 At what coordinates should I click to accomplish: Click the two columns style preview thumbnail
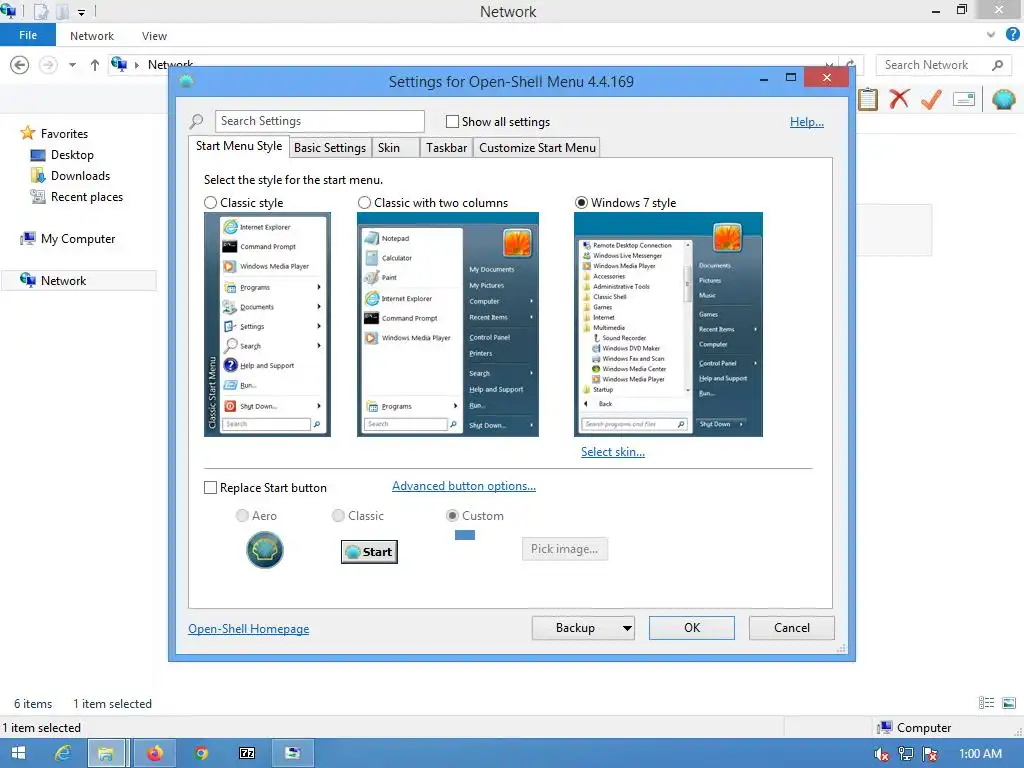pos(447,324)
